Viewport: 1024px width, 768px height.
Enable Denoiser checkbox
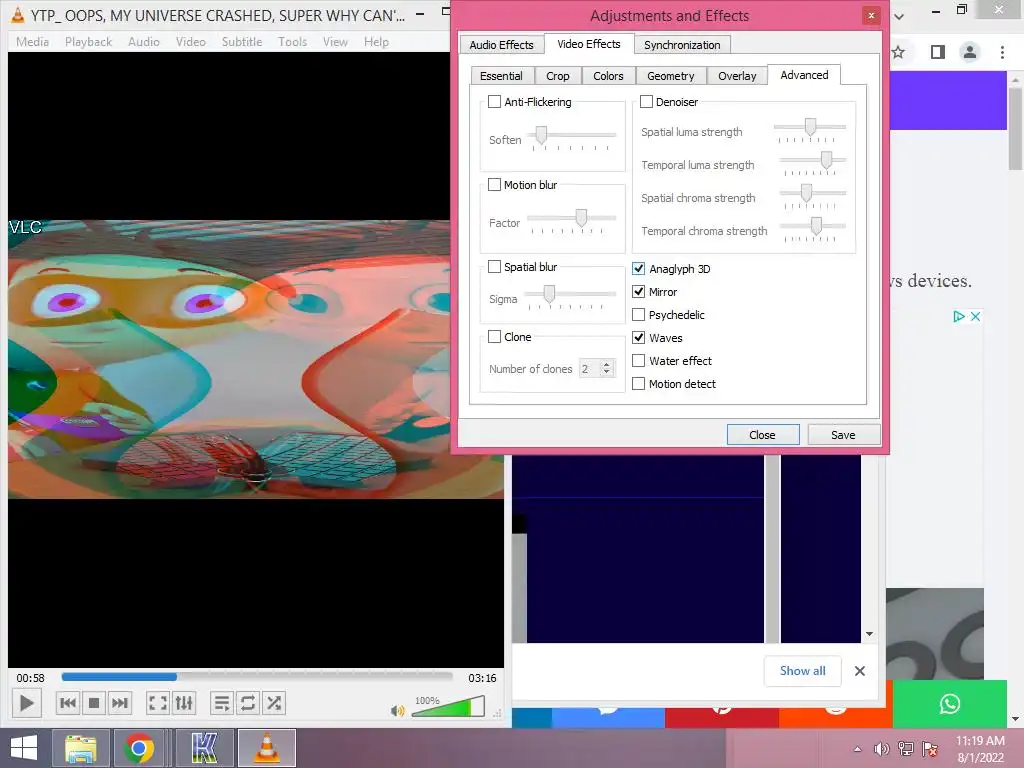point(647,102)
